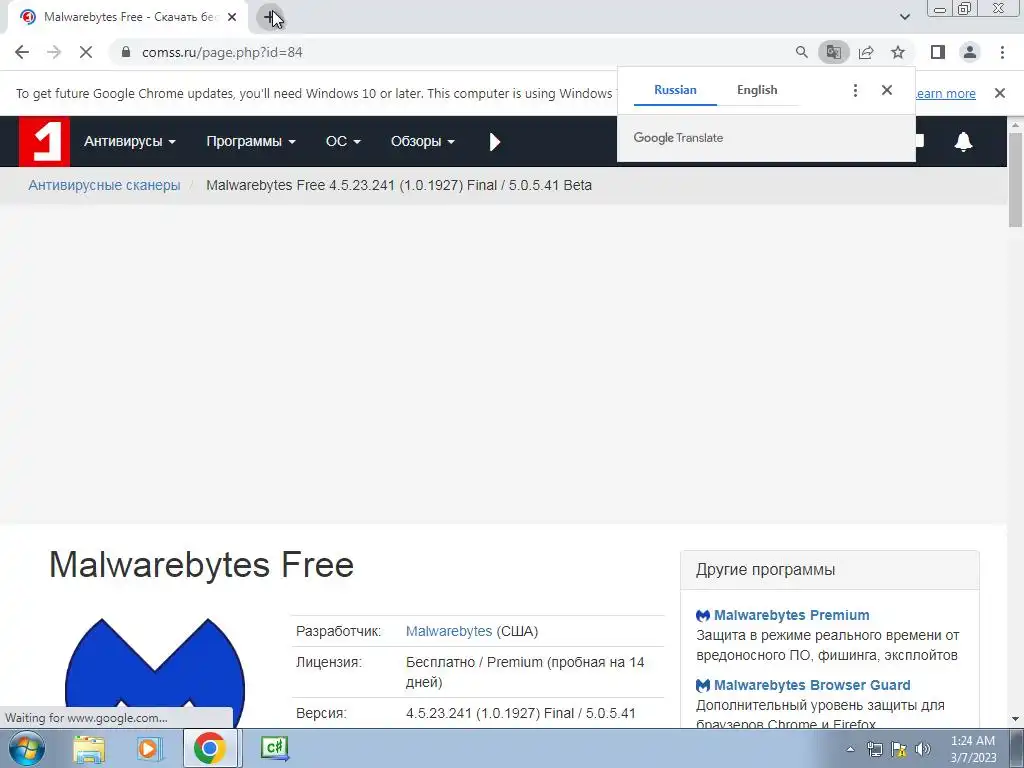Image resolution: width=1024 pixels, height=768 pixels.
Task: Close the Malwarebytes Free tab
Action: click(232, 17)
